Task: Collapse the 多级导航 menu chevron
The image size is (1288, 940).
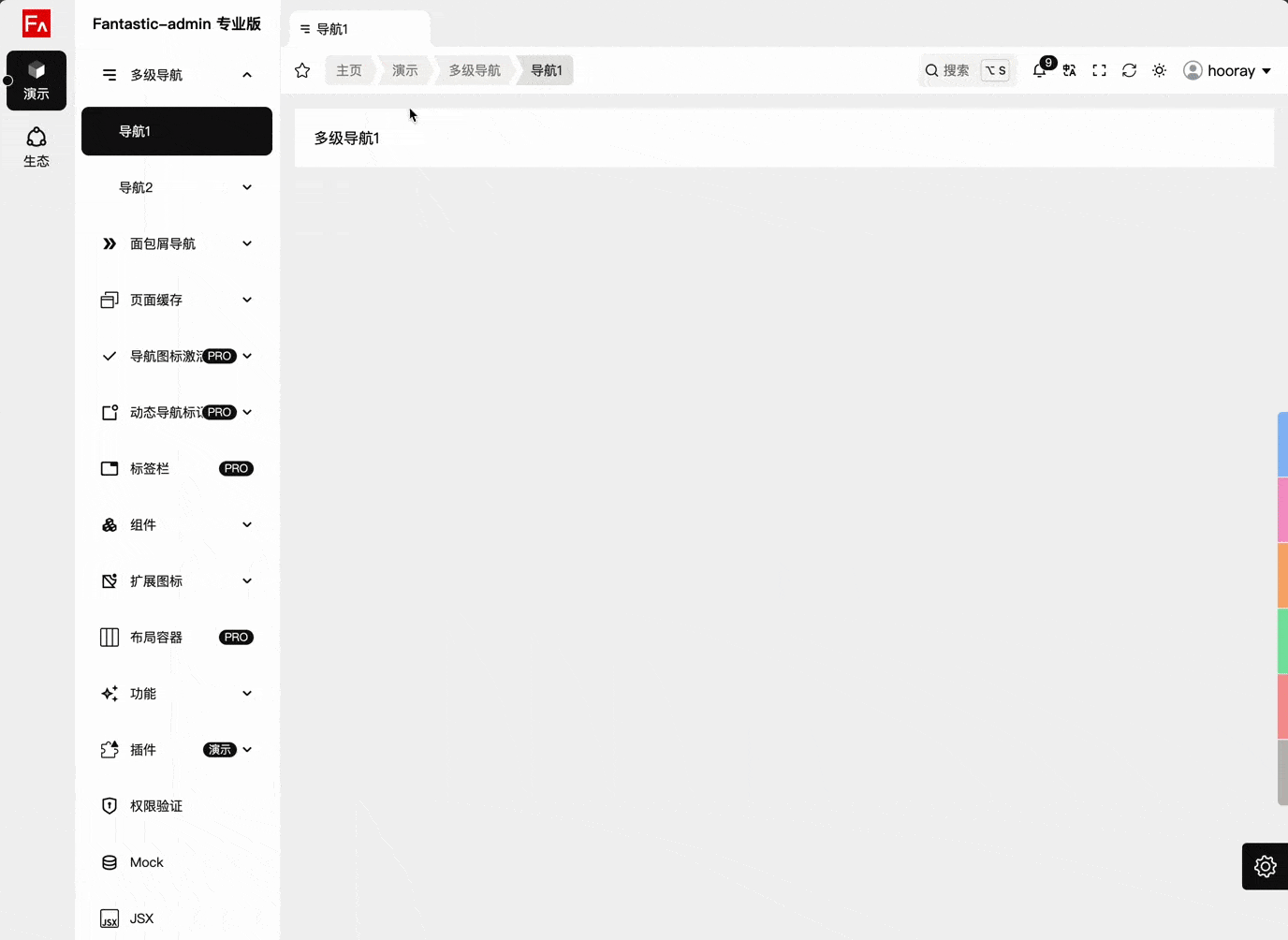Action: point(247,75)
